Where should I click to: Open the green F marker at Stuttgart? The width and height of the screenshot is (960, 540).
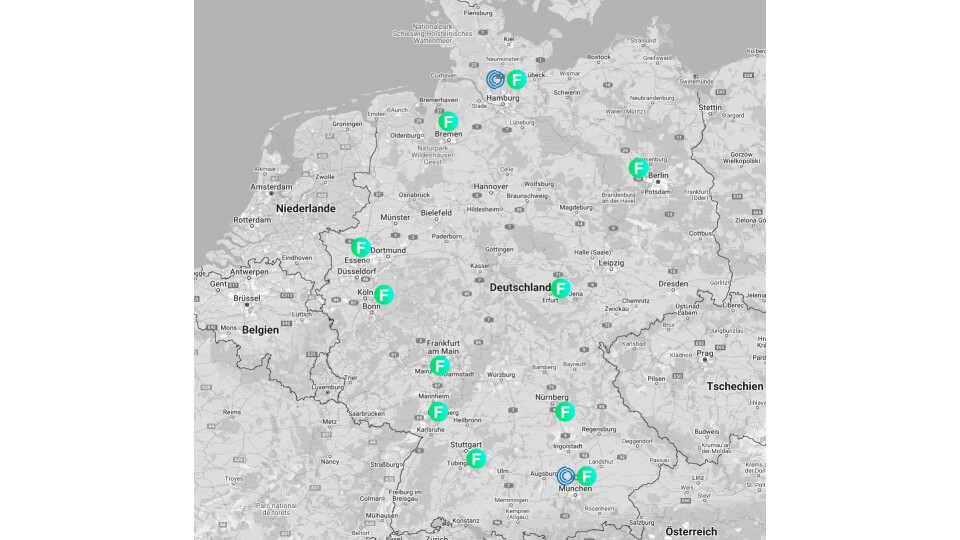476,459
